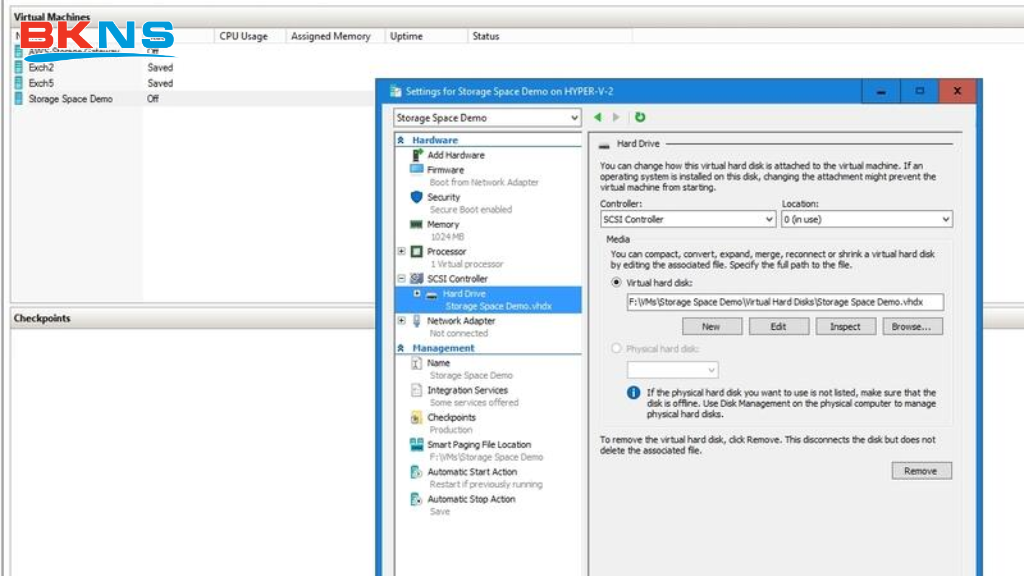Select the Integration Services icon
This screenshot has width=1024, height=576.
click(417, 390)
